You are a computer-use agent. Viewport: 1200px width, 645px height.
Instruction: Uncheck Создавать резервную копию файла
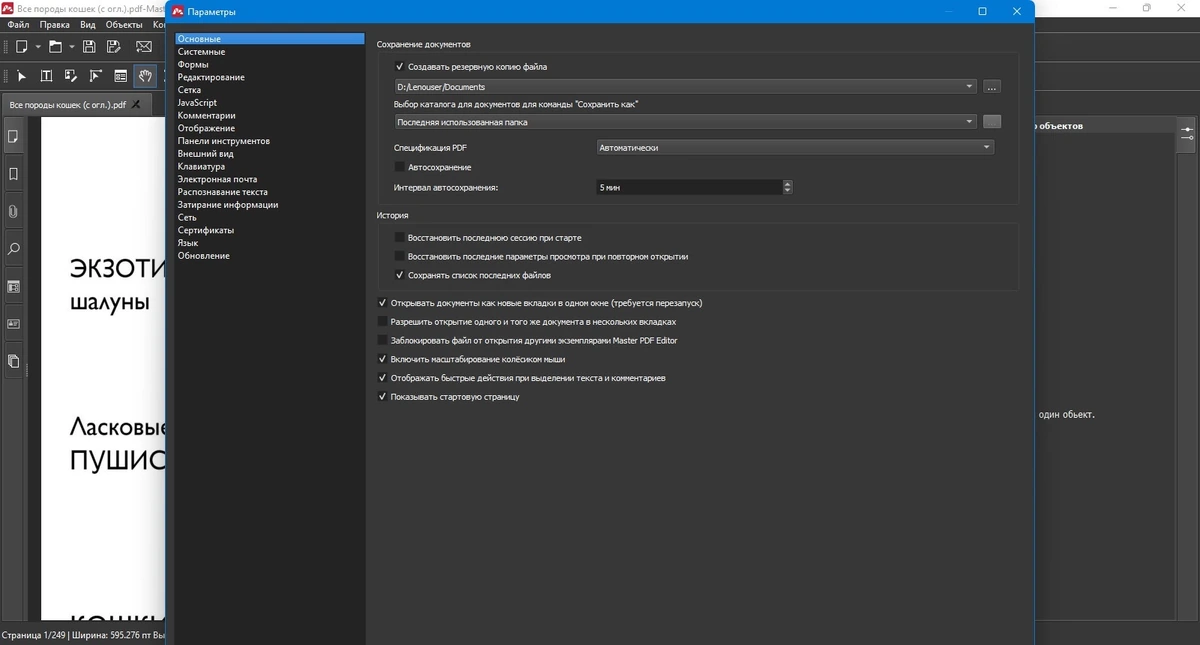400,66
